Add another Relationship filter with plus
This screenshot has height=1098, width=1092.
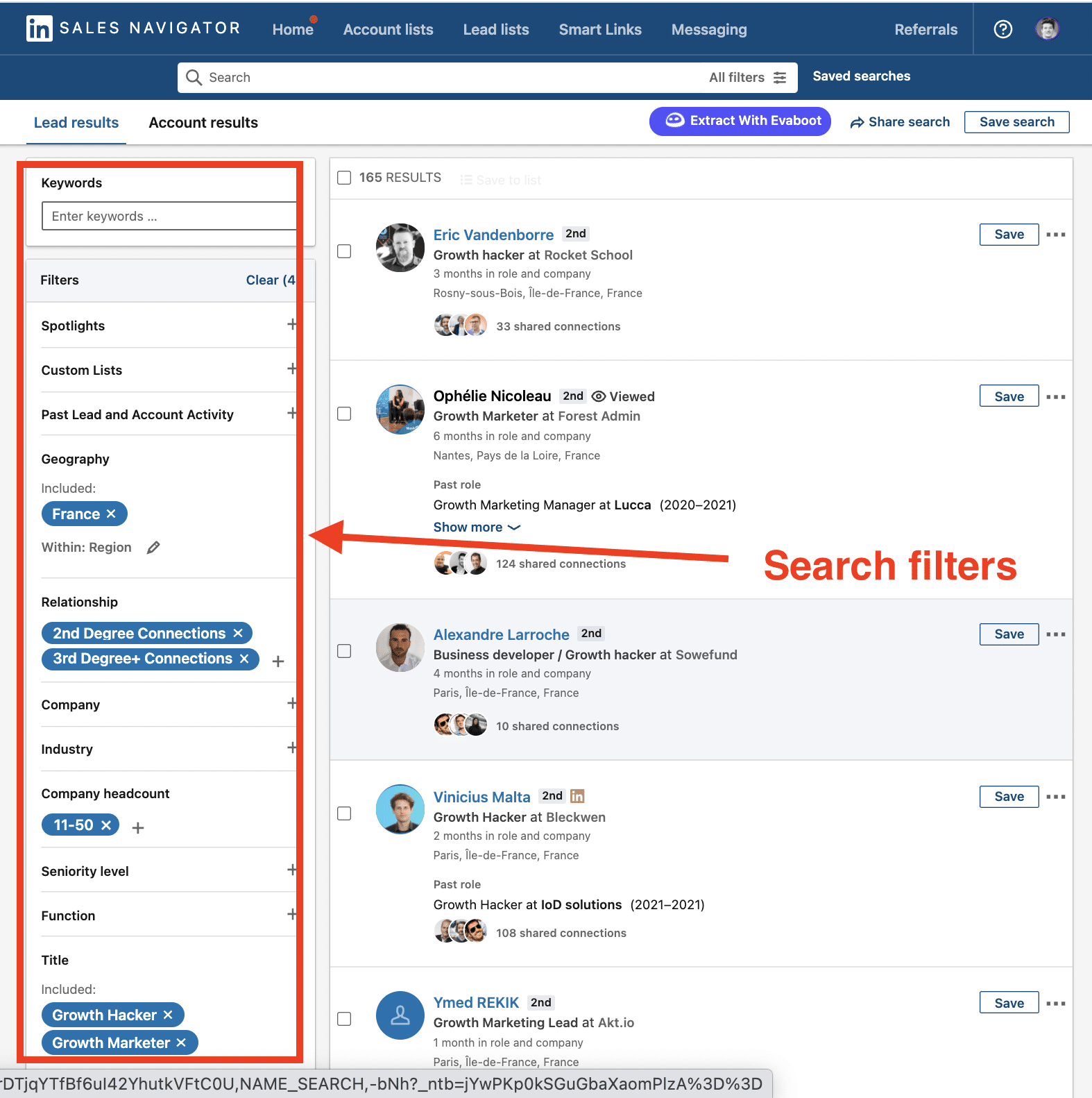[278, 661]
